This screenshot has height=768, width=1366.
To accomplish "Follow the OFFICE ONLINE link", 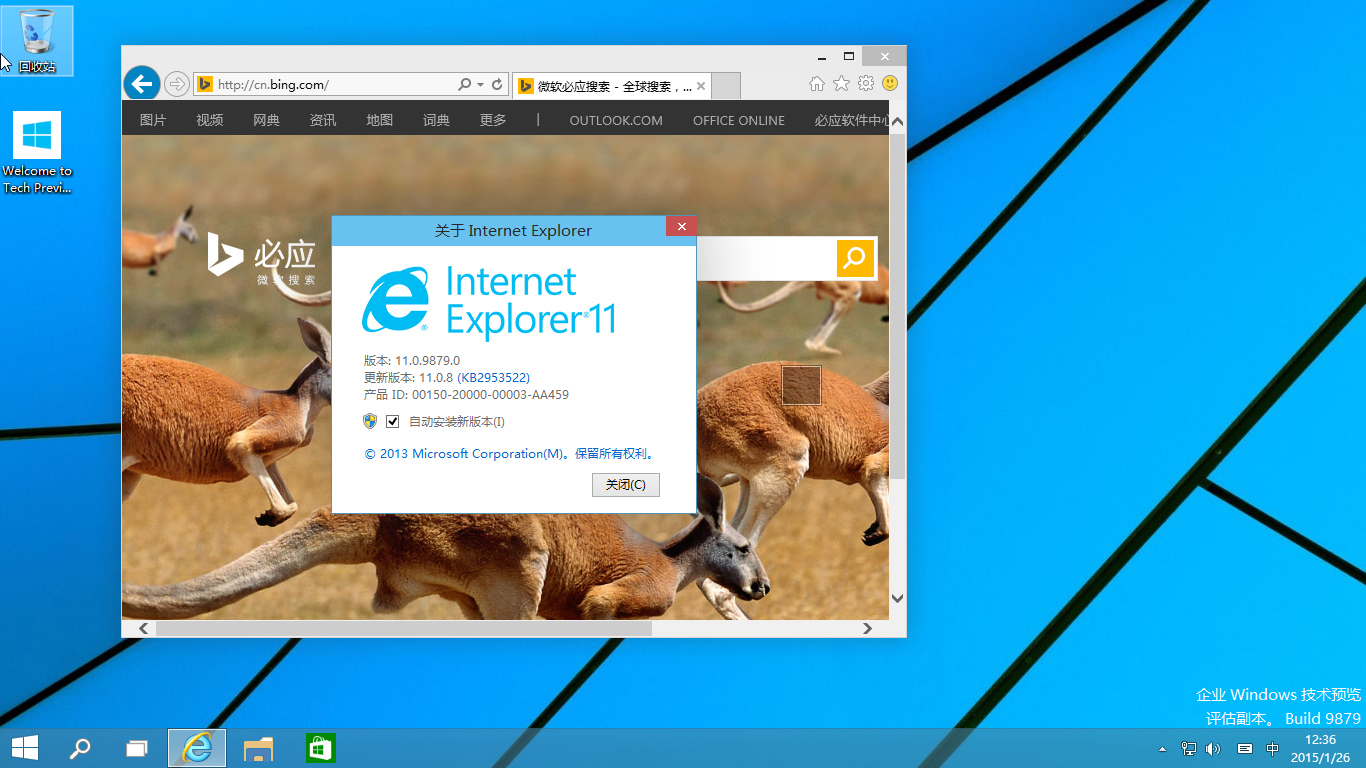I will pyautogui.click(x=739, y=120).
